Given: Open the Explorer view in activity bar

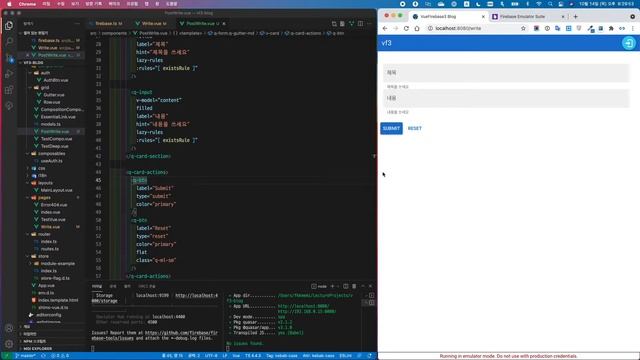Looking at the screenshot, I should click(x=9, y=26).
